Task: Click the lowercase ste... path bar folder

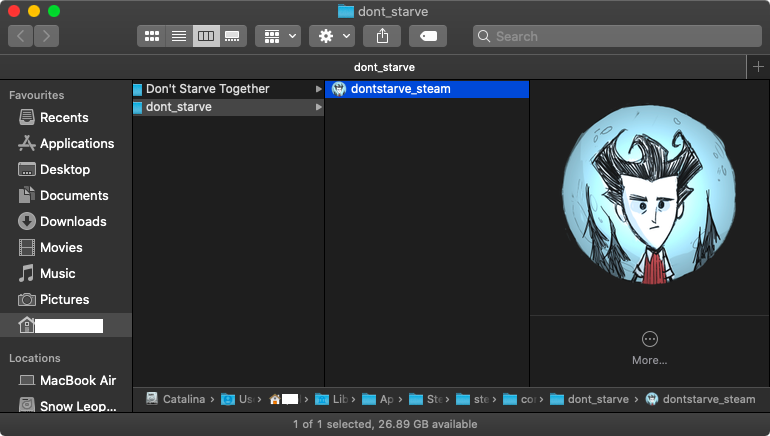Action: 472,399
